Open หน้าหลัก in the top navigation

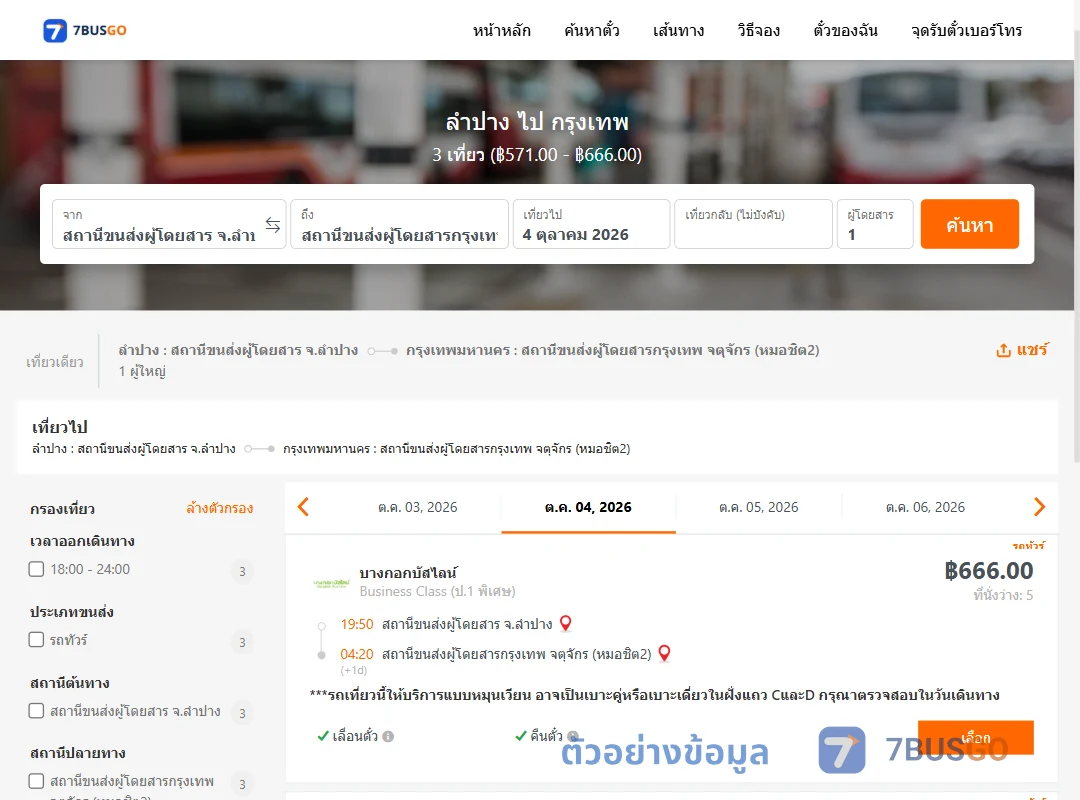(x=501, y=30)
